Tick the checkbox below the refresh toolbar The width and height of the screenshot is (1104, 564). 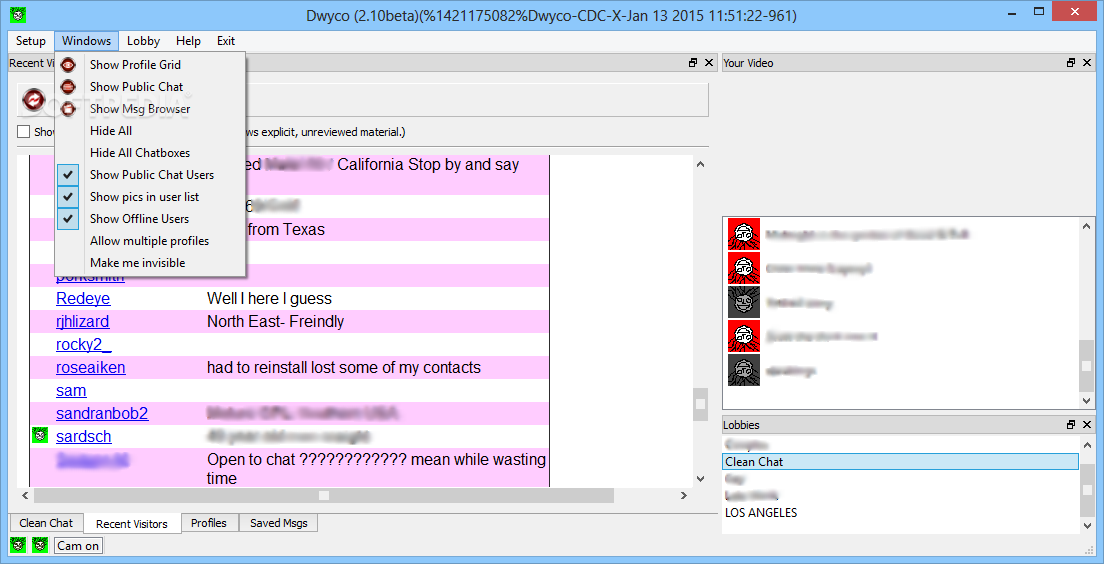point(24,132)
